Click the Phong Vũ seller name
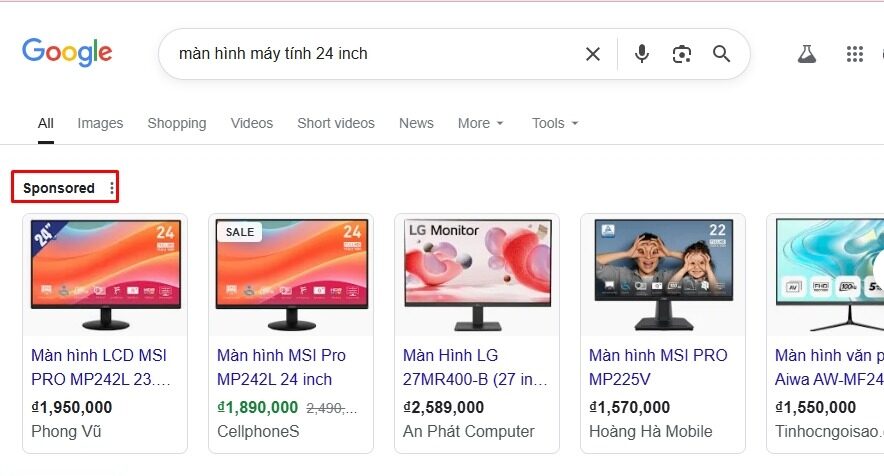 click(66, 431)
